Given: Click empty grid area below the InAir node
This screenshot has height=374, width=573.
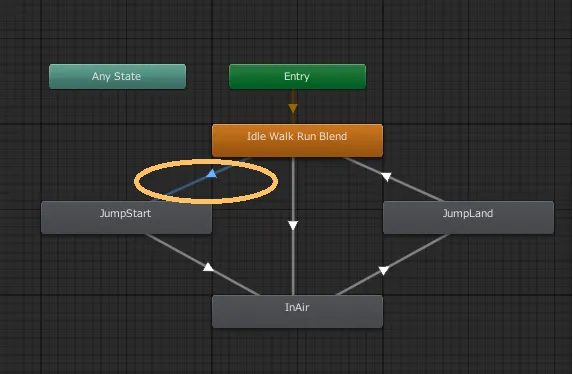Looking at the screenshot, I should [297, 351].
